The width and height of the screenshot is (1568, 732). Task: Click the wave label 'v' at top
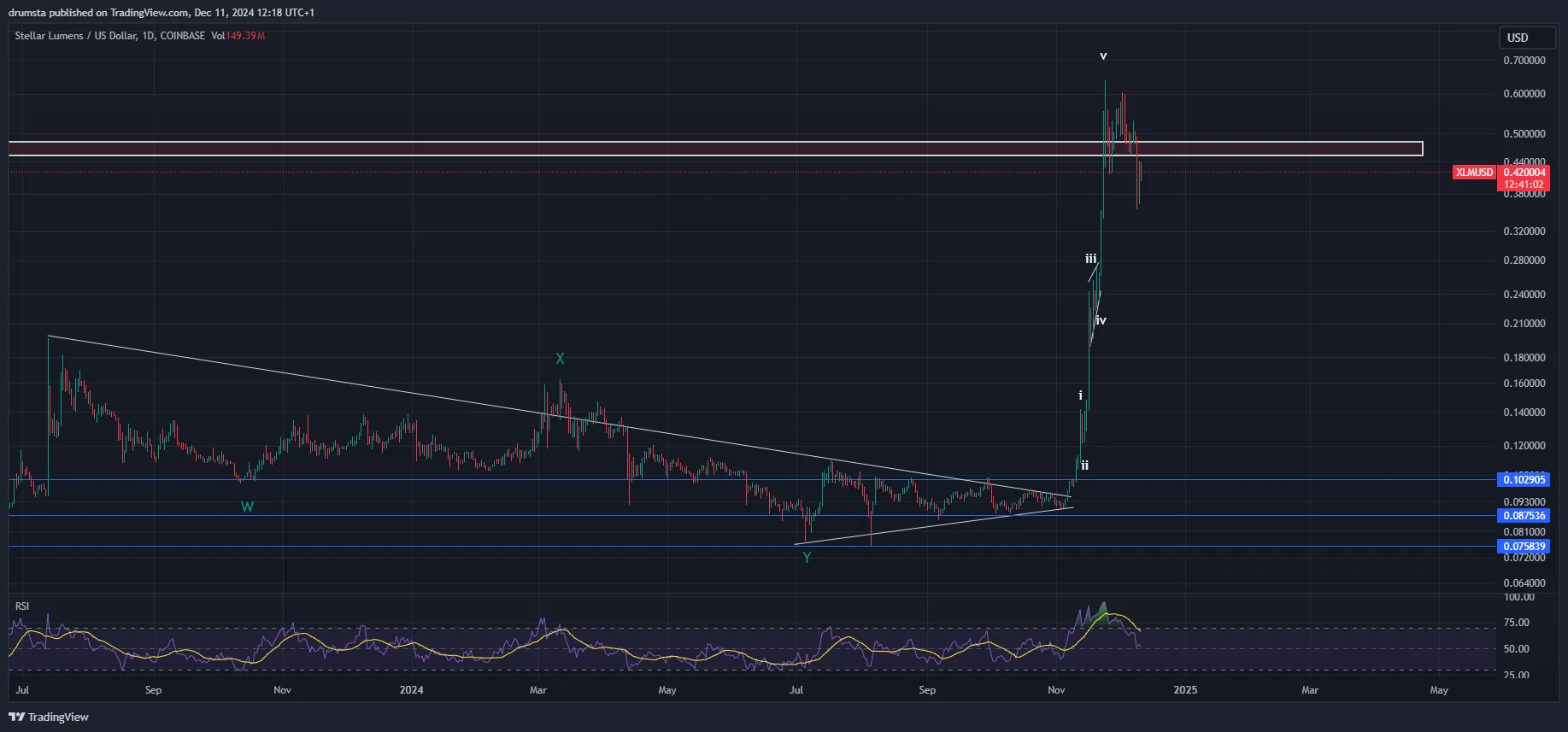pos(1103,56)
